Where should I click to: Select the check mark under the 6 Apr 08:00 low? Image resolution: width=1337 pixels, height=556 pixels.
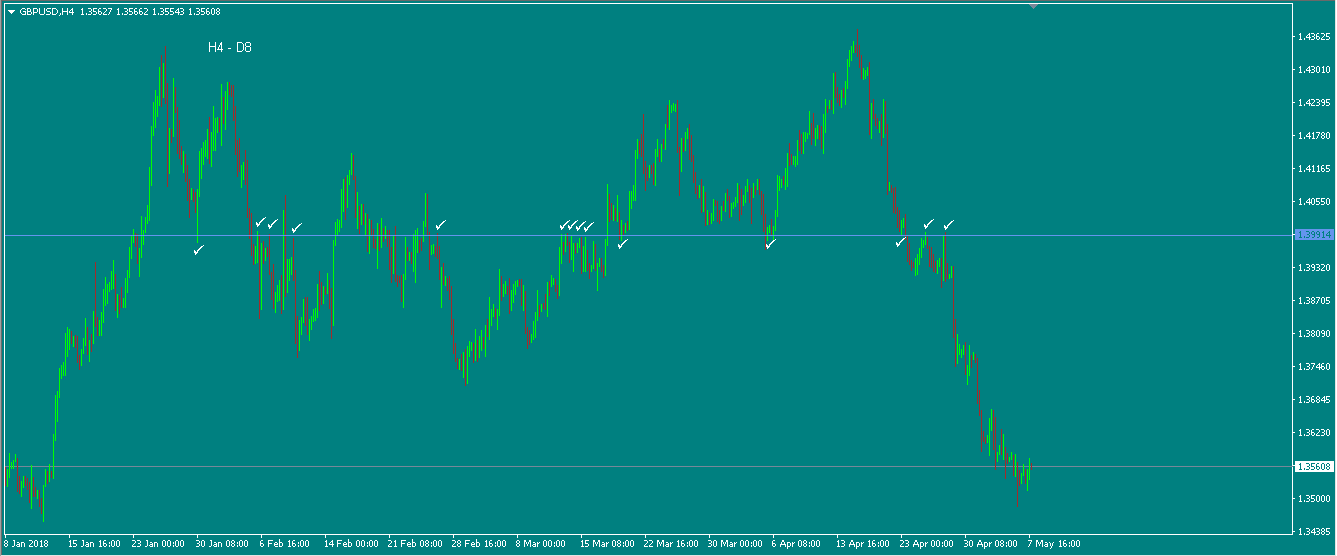click(x=770, y=243)
